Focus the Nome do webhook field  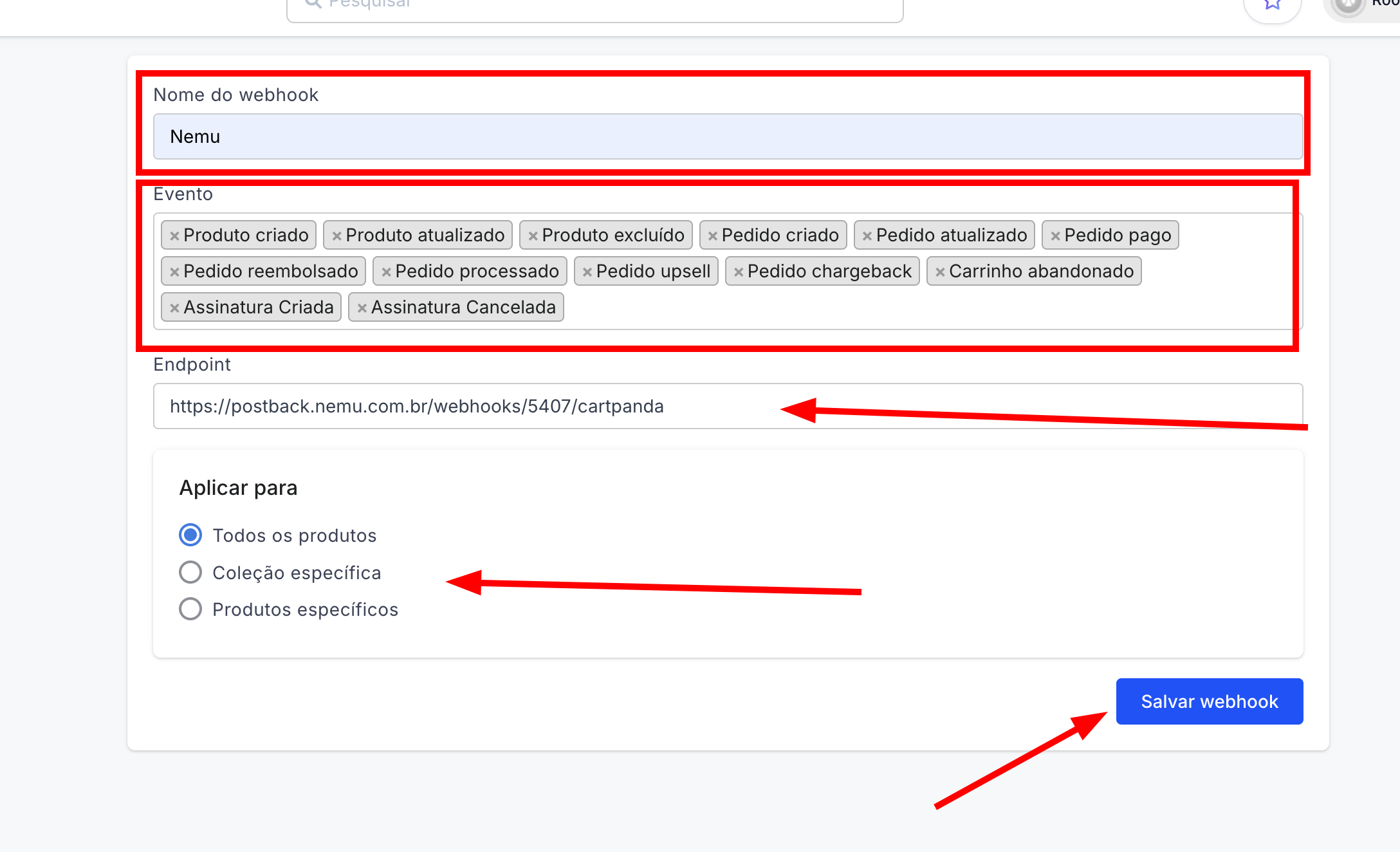[727, 136]
